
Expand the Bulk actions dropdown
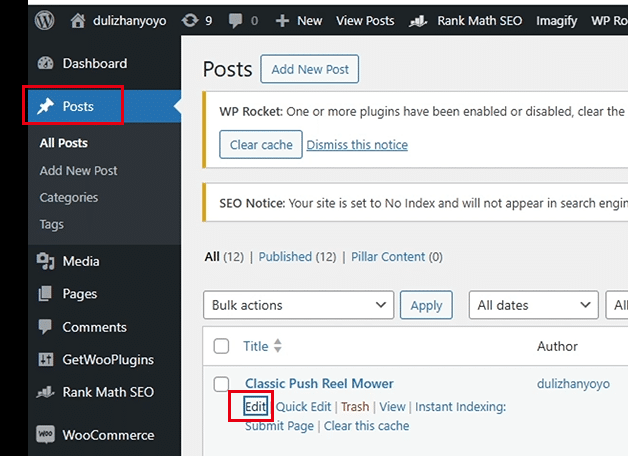(298, 305)
